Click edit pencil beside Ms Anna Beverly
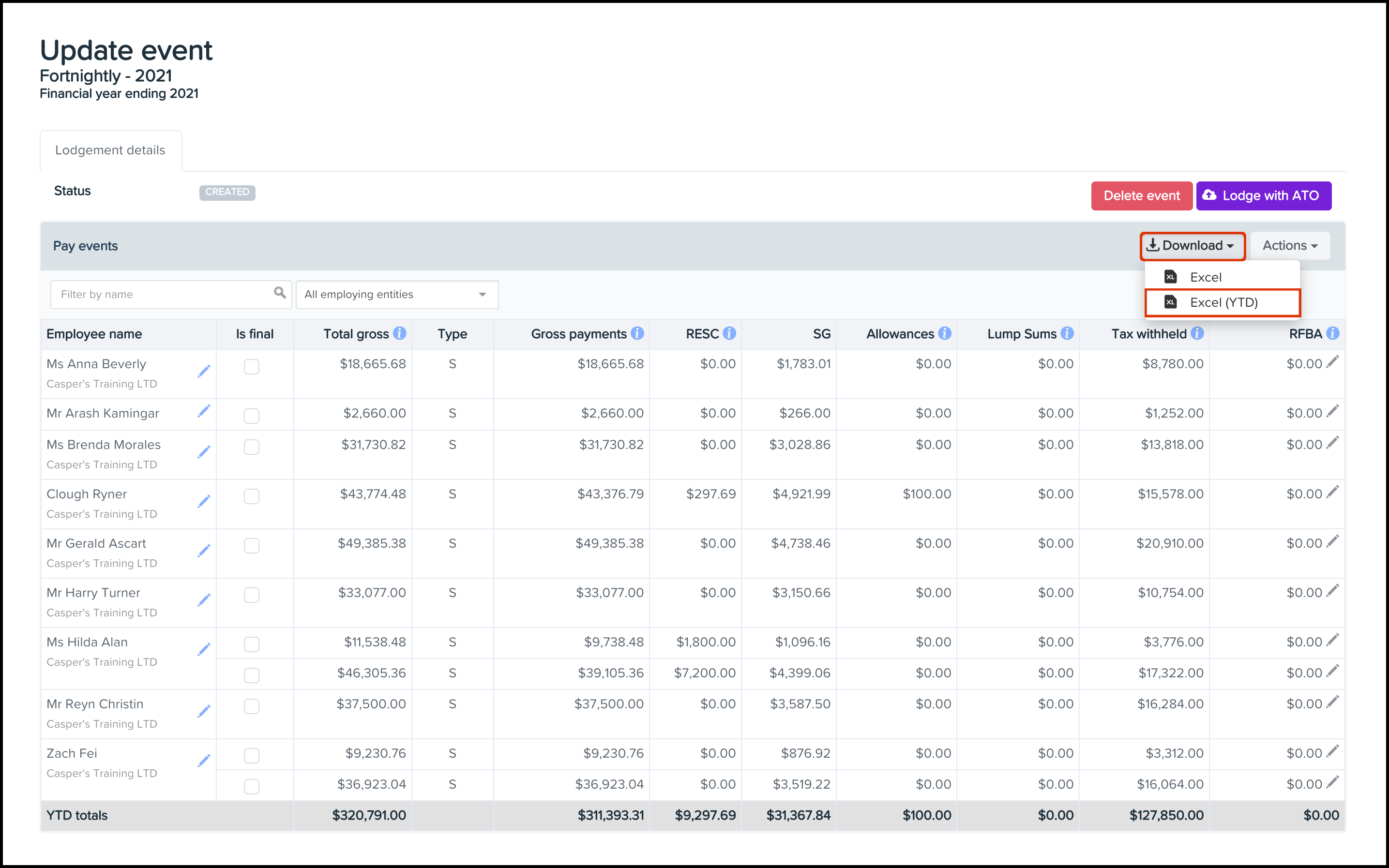Image resolution: width=1389 pixels, height=868 pixels. pos(204,372)
